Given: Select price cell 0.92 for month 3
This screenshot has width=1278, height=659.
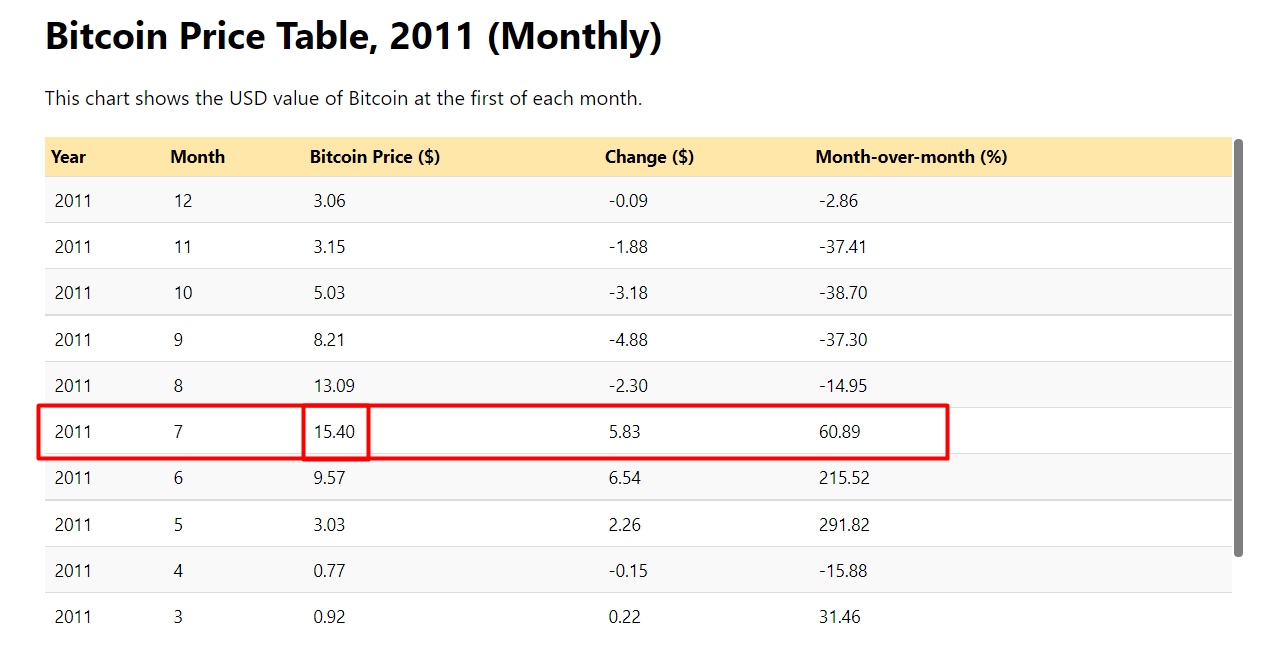Looking at the screenshot, I should pos(329,617).
